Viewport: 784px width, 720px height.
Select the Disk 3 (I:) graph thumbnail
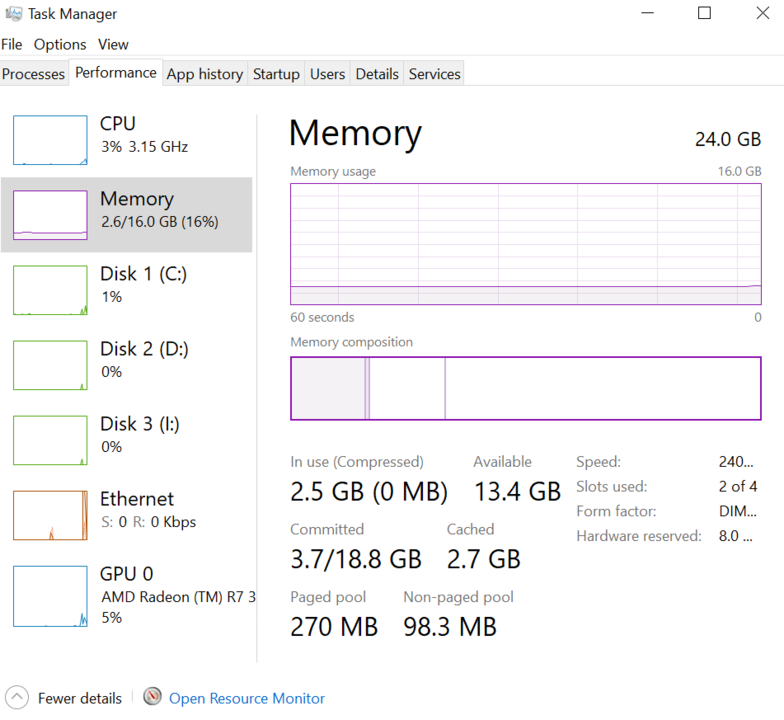50,440
